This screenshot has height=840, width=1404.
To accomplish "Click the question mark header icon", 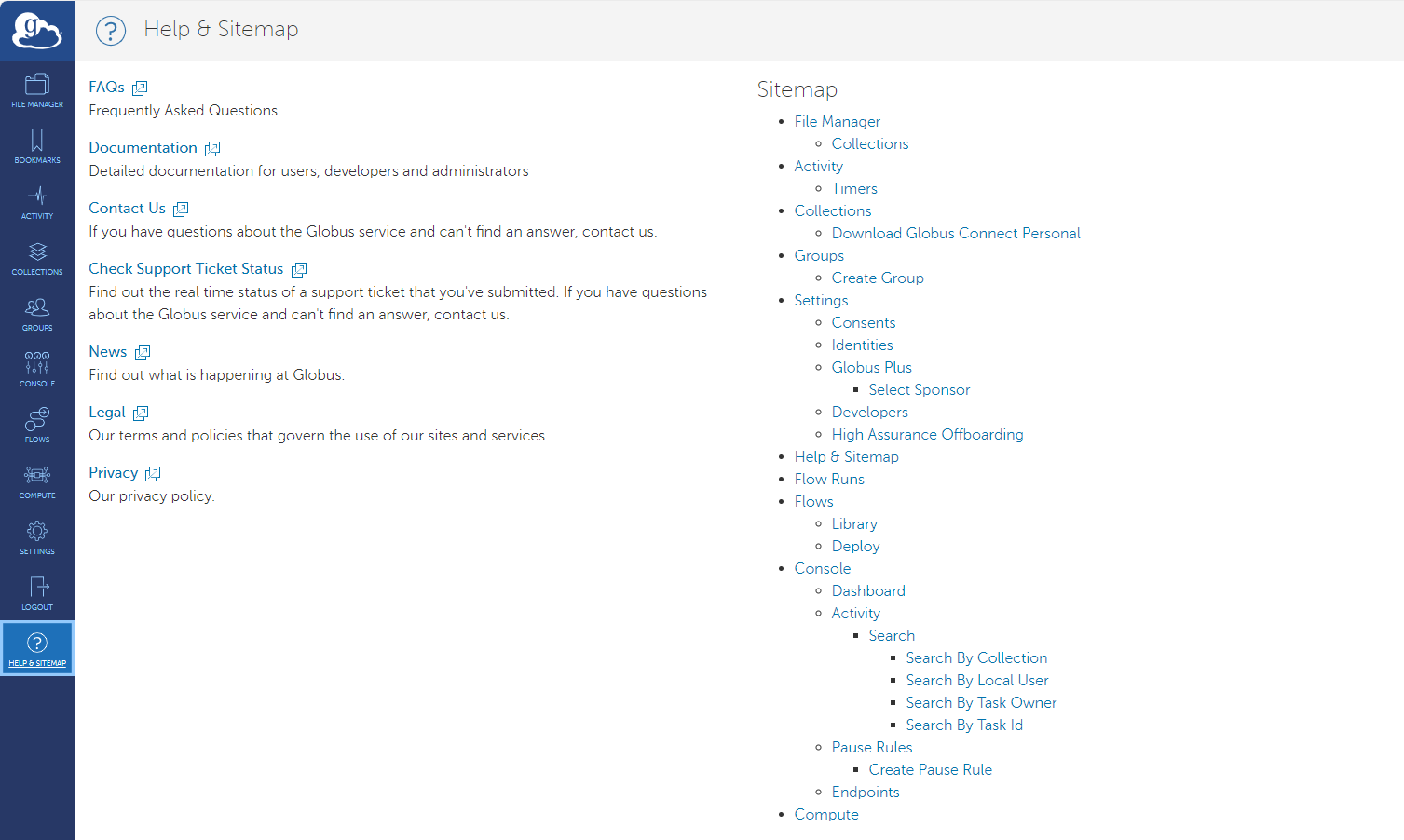I will (x=111, y=31).
